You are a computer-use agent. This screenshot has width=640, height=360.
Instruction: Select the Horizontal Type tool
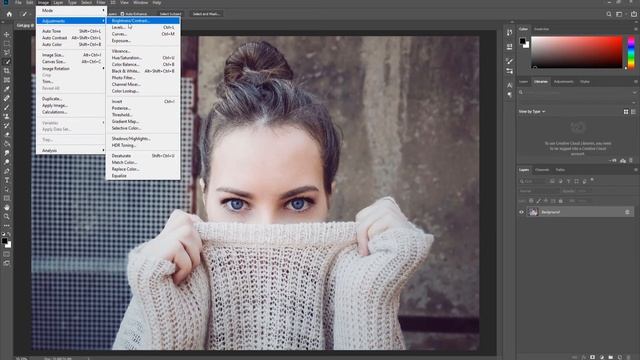tap(7, 180)
